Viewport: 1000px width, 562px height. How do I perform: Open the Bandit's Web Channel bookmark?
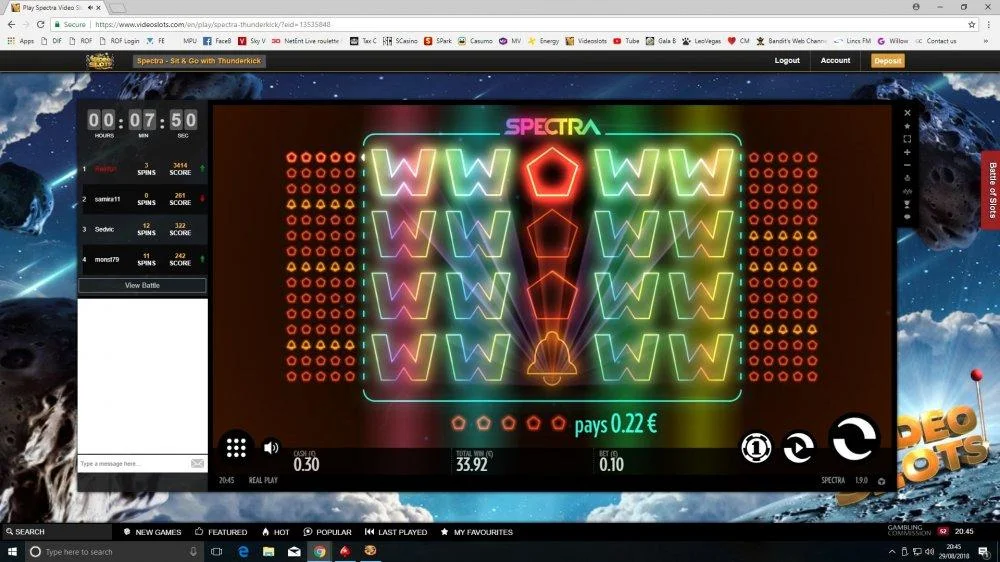[791, 41]
